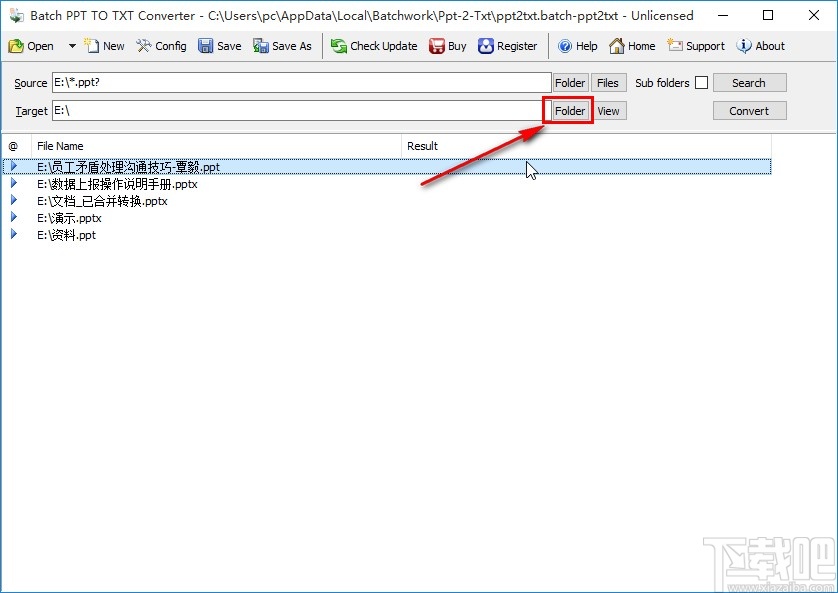Expand the entry for 演示.pptx
Viewport: 838px width, 593px height.
(13, 217)
